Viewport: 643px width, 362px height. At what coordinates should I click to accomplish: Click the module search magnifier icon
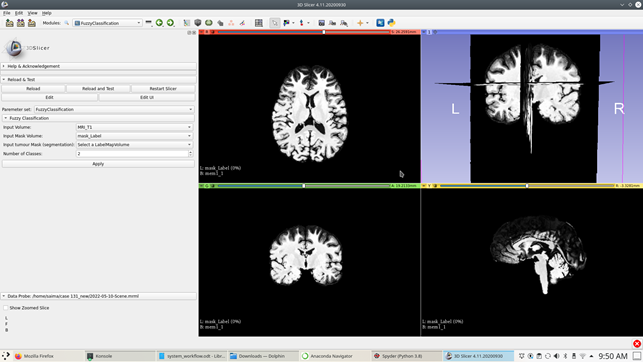[66, 23]
